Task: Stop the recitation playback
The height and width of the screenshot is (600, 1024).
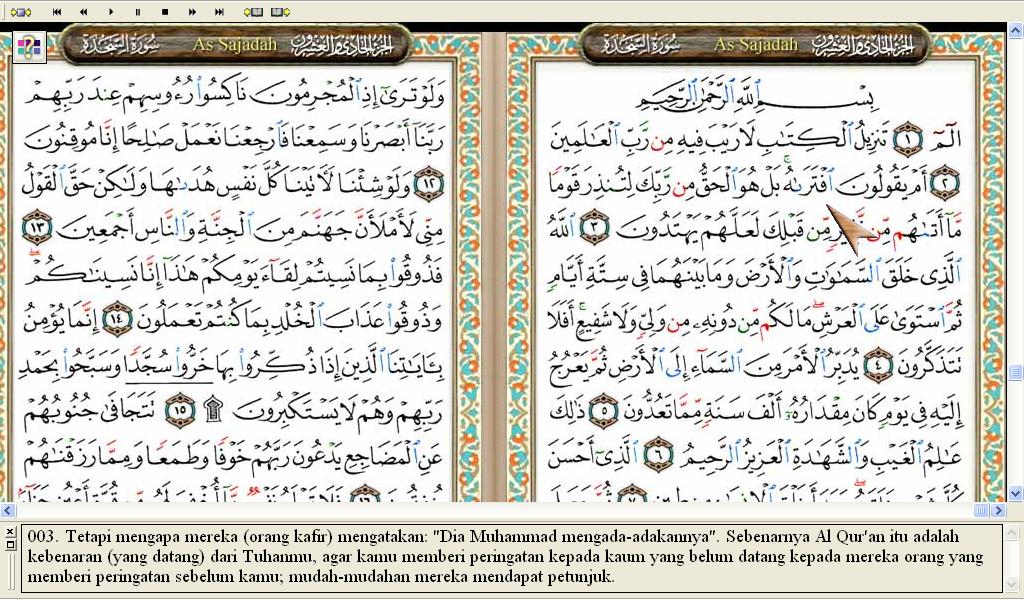Action: click(165, 12)
